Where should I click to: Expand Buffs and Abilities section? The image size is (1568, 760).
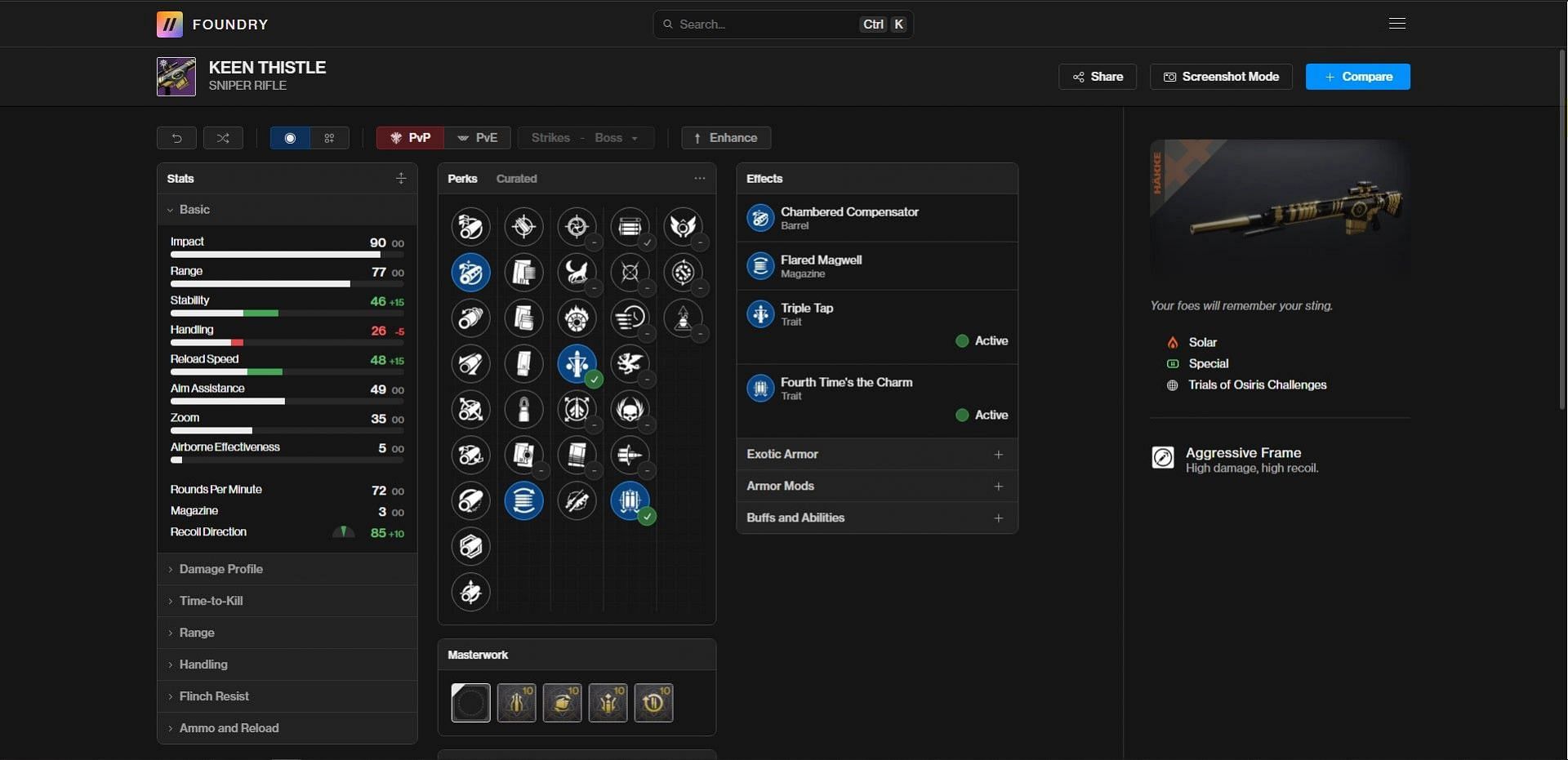tap(877, 518)
